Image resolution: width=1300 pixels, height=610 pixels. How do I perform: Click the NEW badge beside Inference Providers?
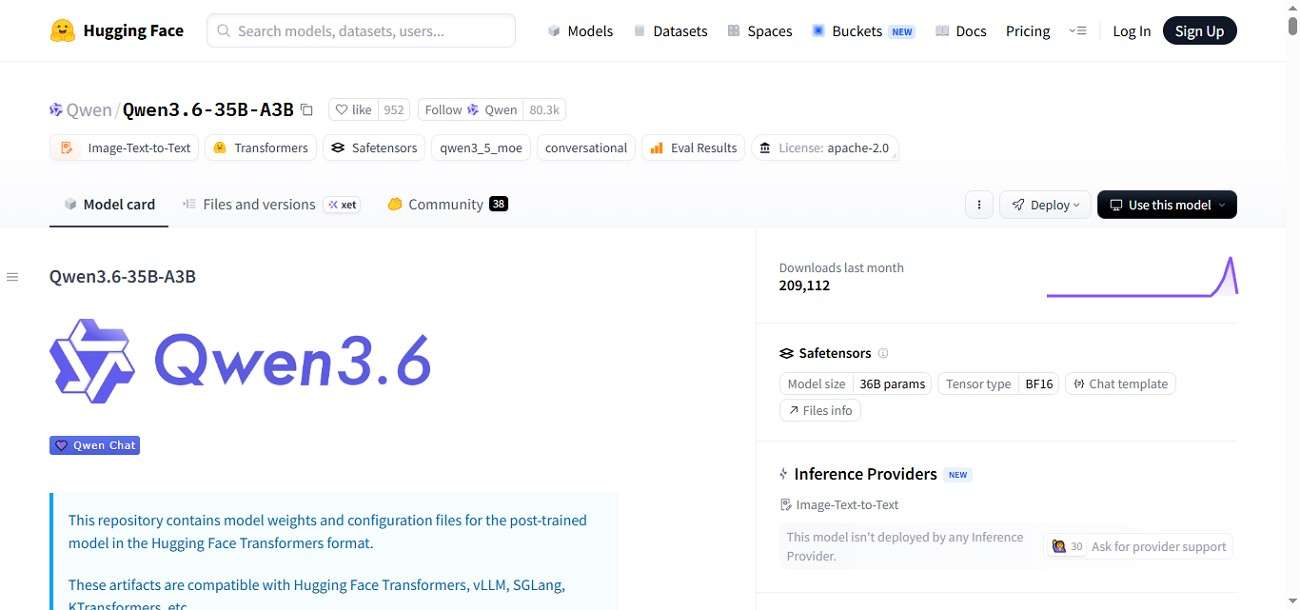pos(958,475)
